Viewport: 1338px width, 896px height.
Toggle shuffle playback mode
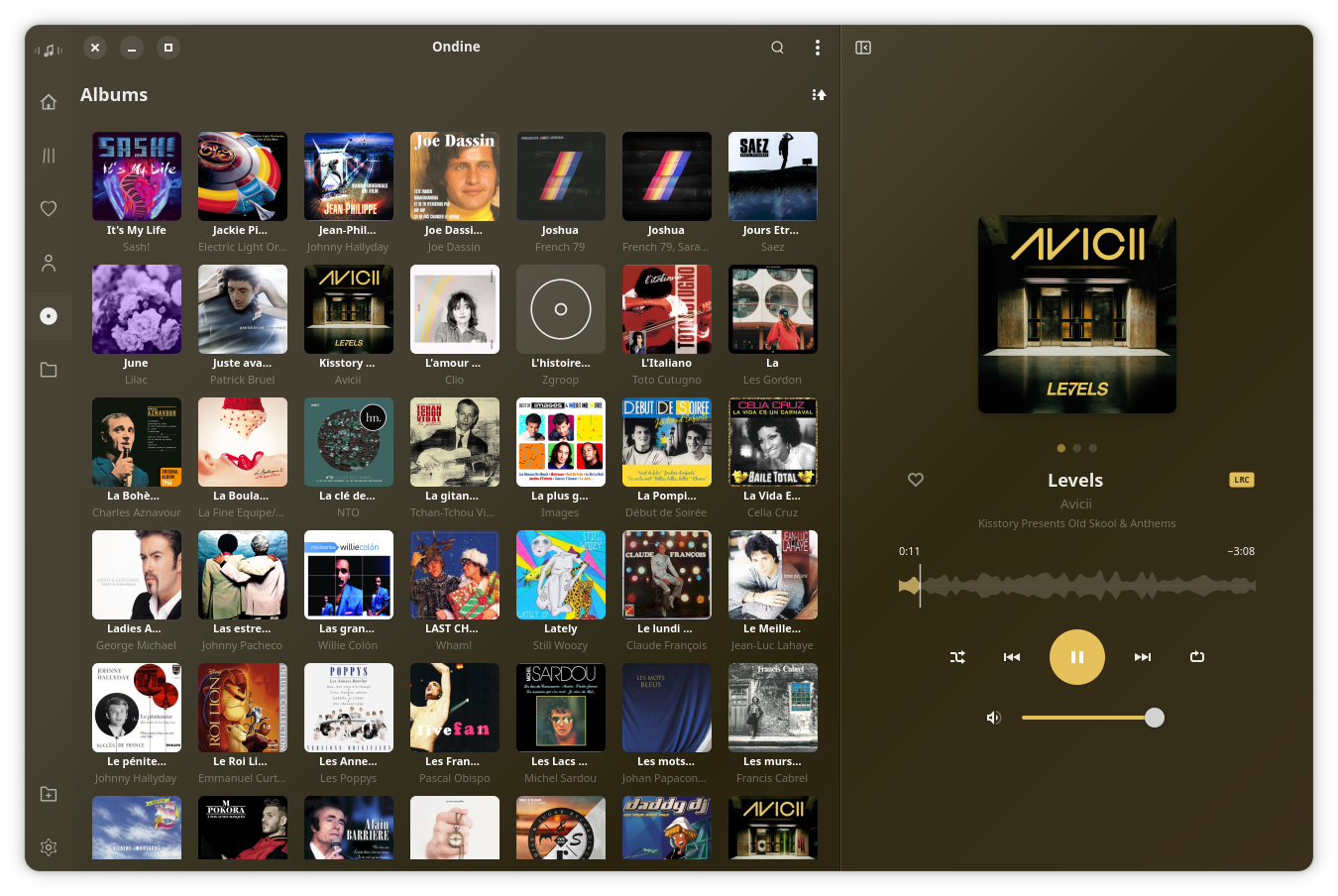coord(957,656)
